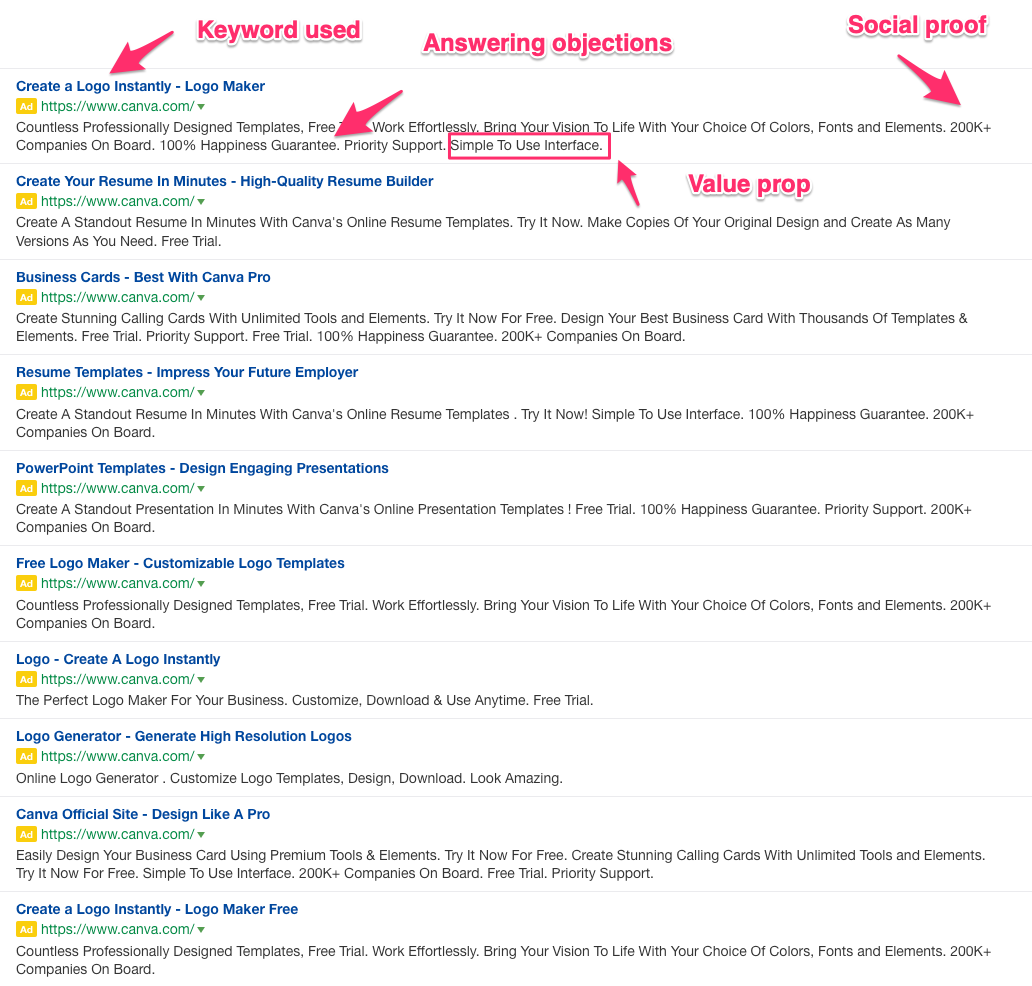Expand URL dropdown arrow under 'PowerPoint Templates' ad
The width and height of the screenshot is (1032, 986).
(201, 489)
